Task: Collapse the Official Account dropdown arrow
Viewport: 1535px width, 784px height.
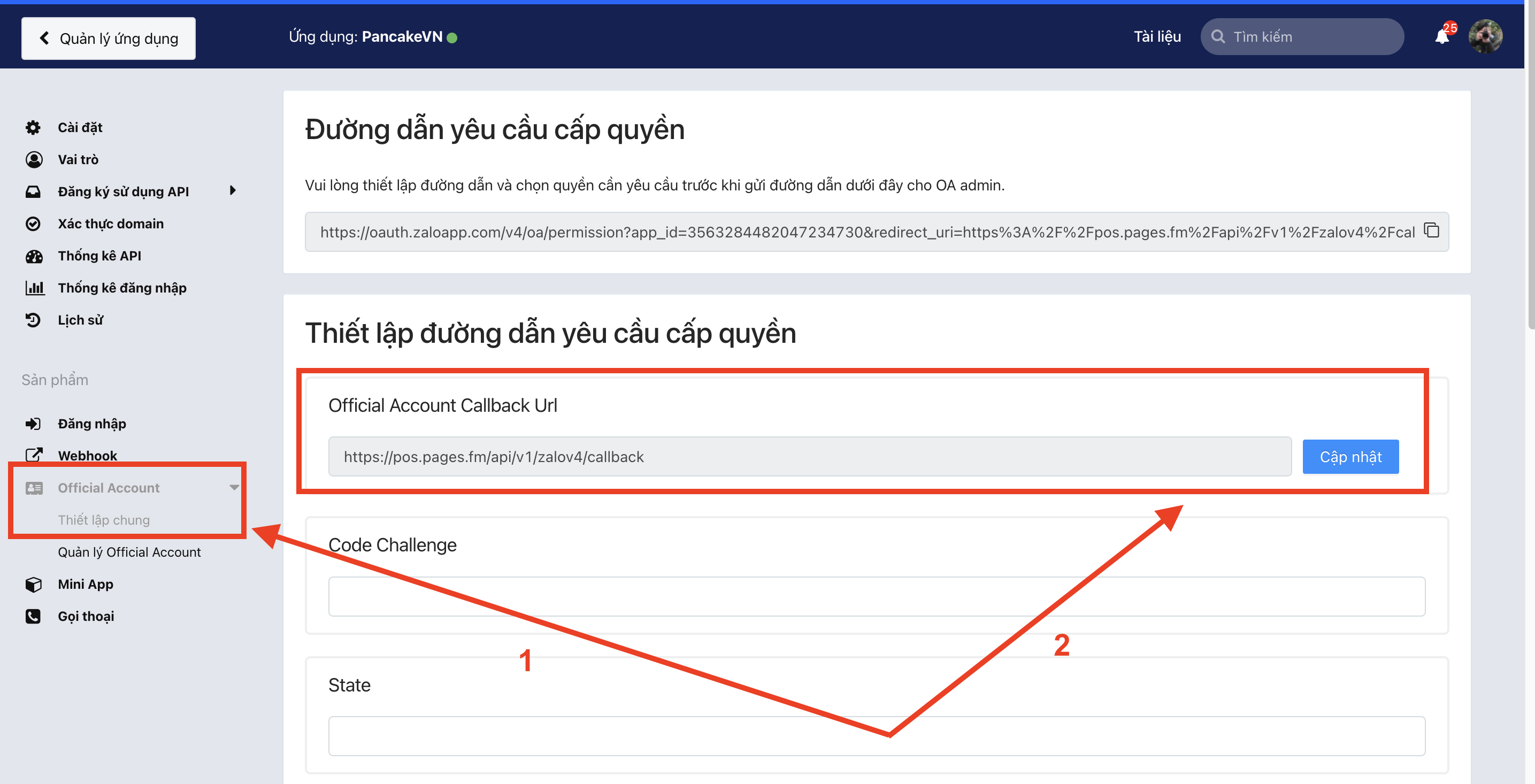Action: (234, 487)
